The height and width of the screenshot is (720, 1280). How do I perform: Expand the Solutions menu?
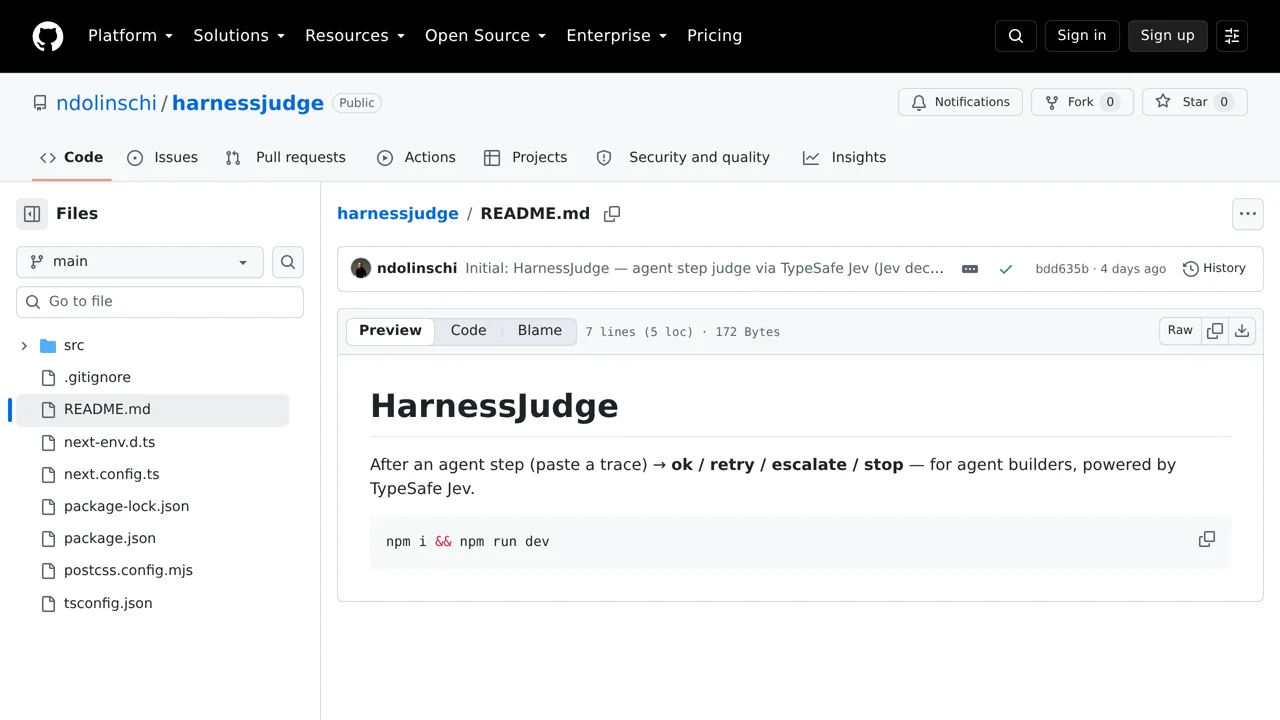[239, 36]
